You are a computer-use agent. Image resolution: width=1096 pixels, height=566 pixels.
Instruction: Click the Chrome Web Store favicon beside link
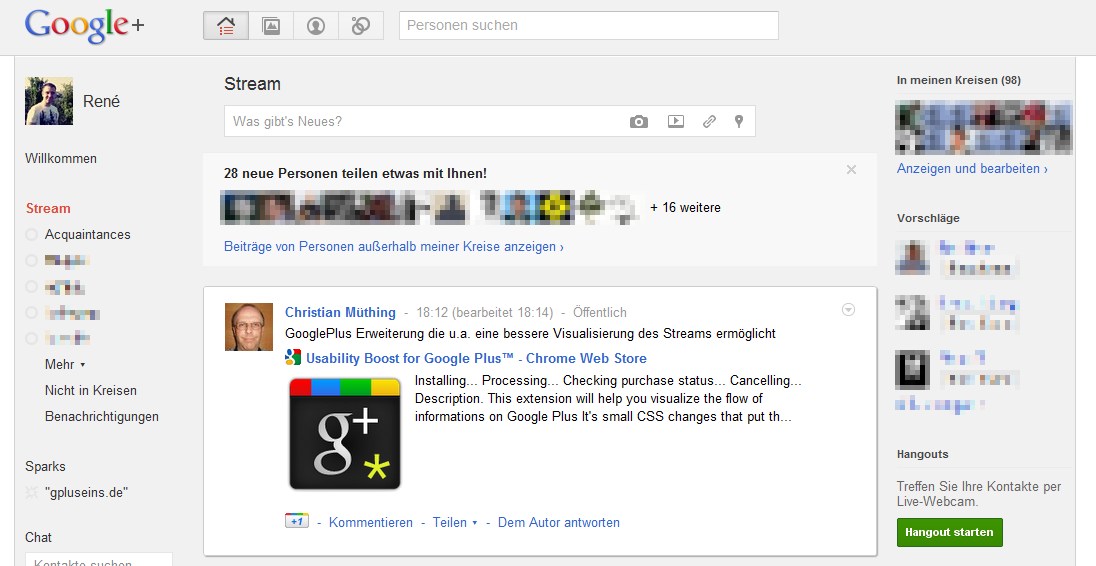pyautogui.click(x=293, y=357)
